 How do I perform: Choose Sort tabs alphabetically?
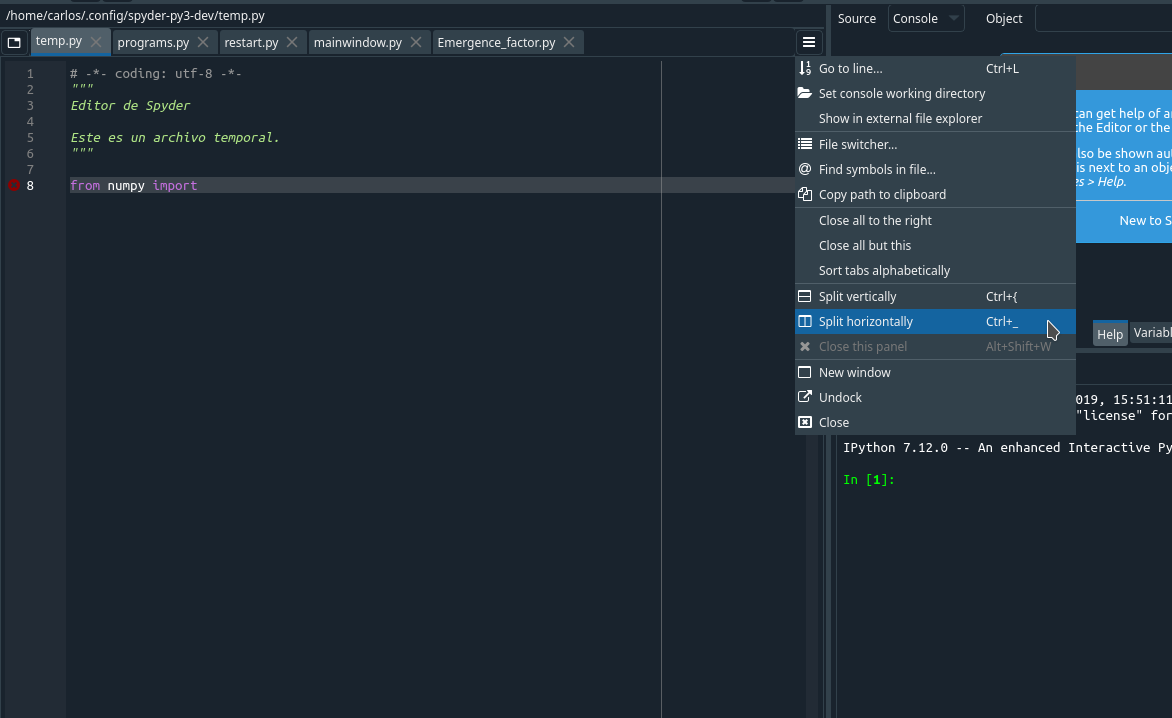[x=935, y=270]
